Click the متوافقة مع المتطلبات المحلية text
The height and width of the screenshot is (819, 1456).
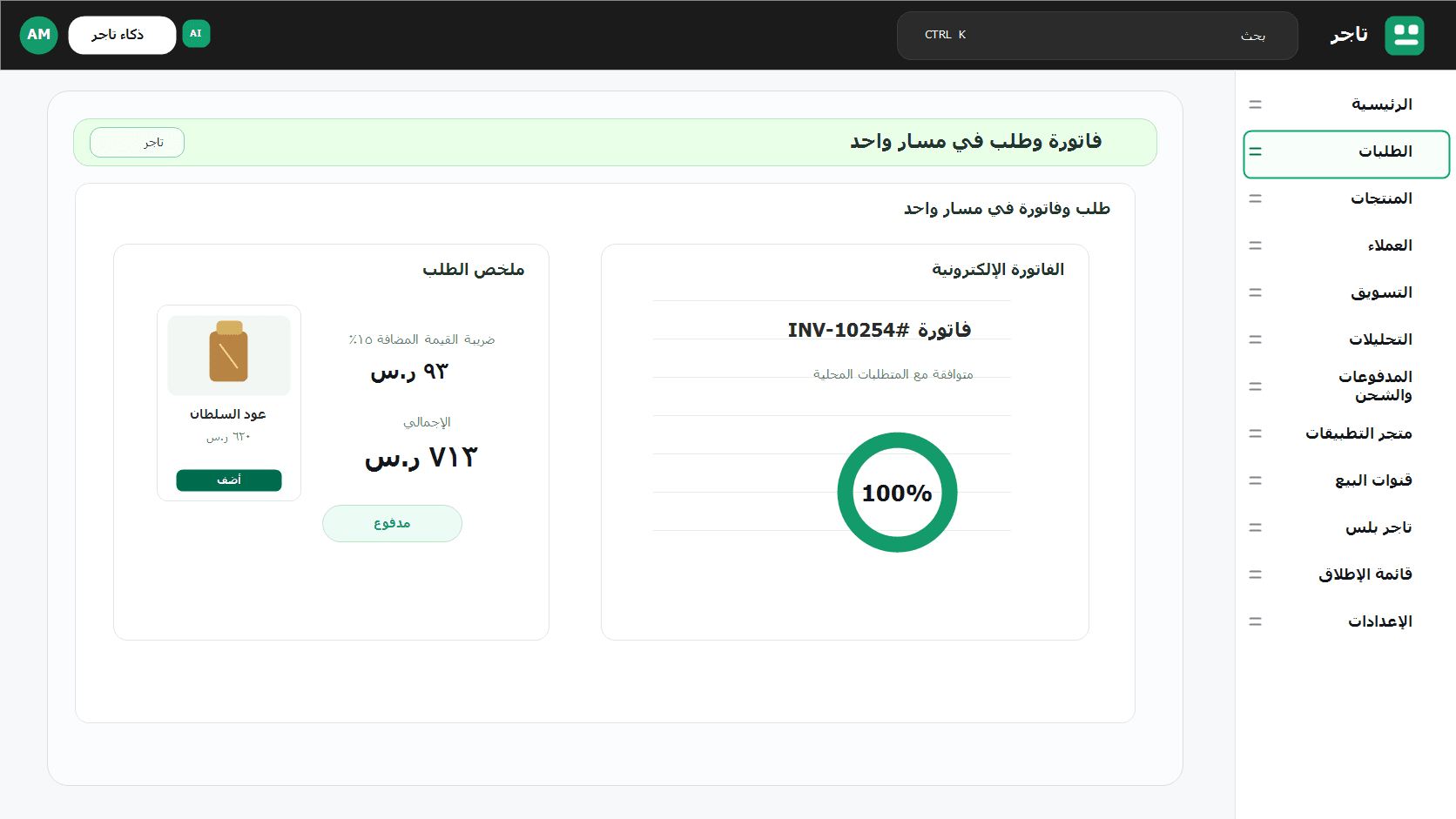(893, 374)
